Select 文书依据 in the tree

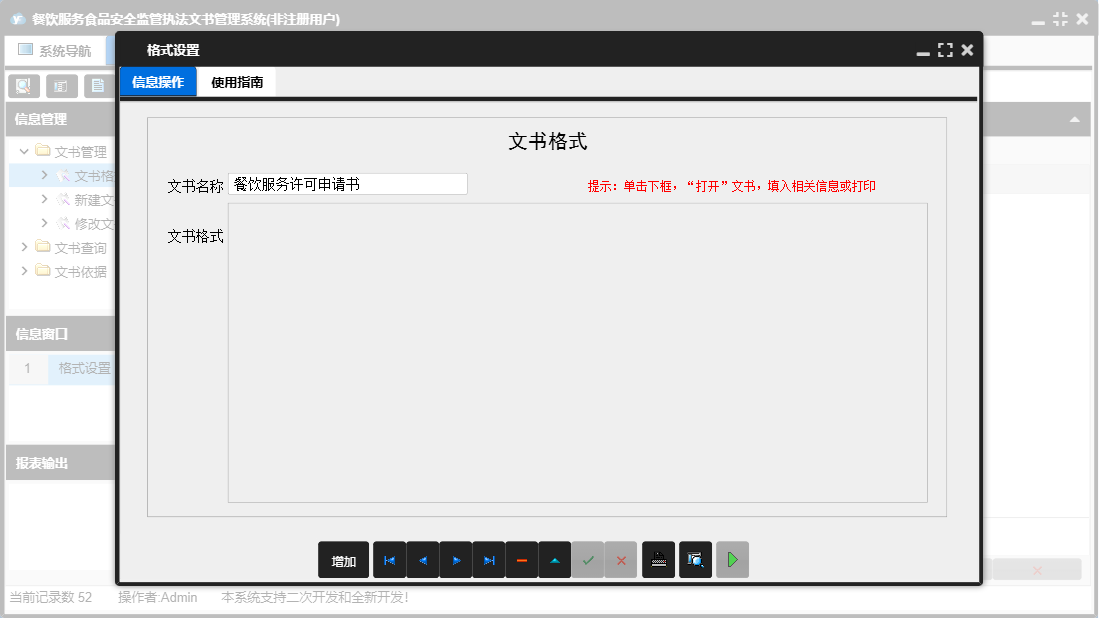pos(81,272)
